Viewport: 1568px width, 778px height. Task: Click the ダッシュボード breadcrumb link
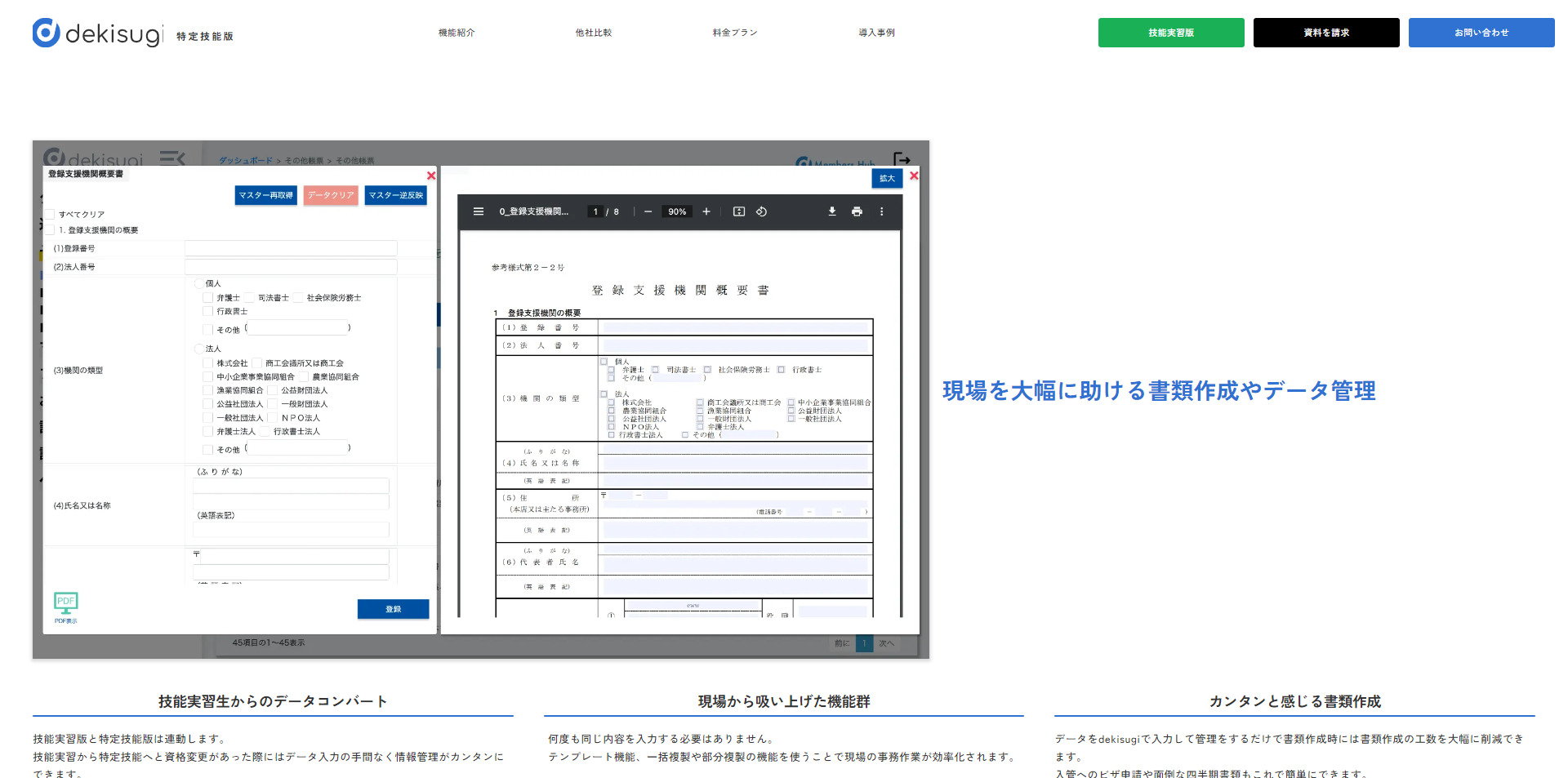click(246, 161)
